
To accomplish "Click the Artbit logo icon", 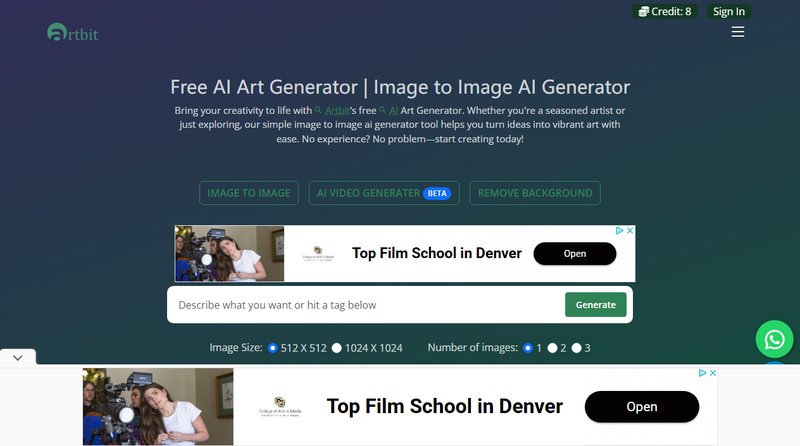I will [58, 32].
